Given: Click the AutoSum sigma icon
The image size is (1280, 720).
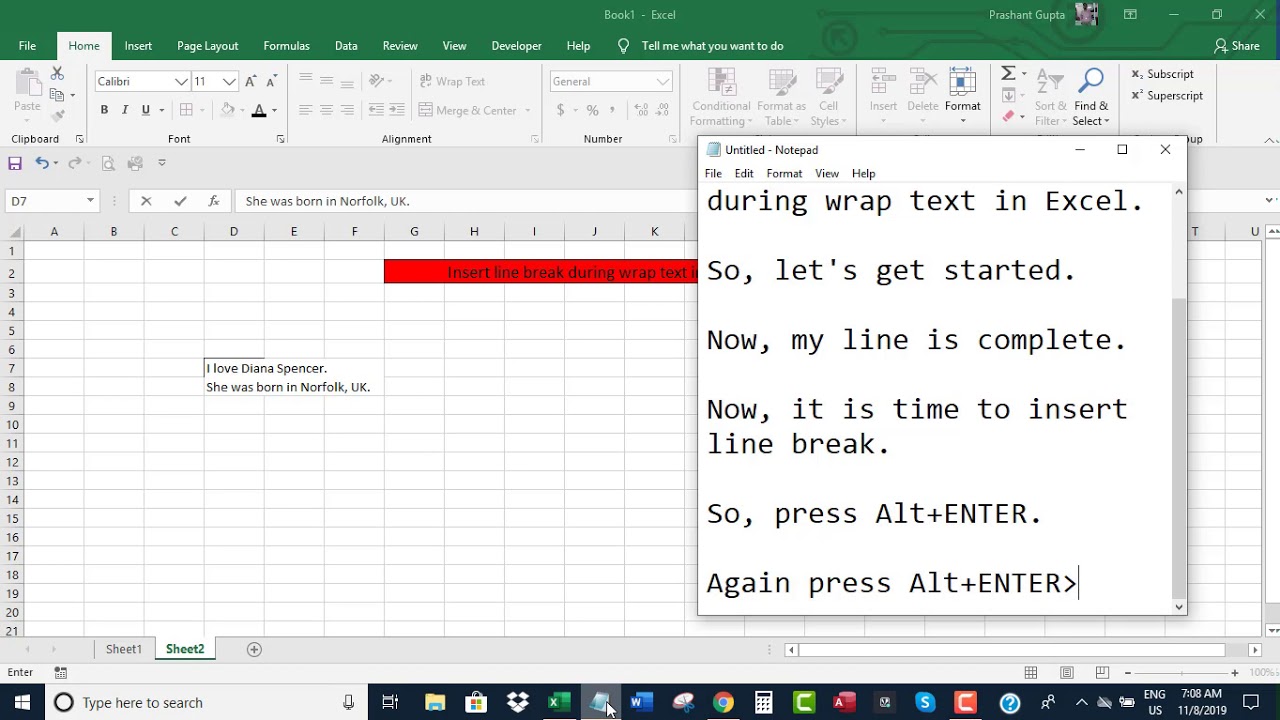Looking at the screenshot, I should point(1008,73).
